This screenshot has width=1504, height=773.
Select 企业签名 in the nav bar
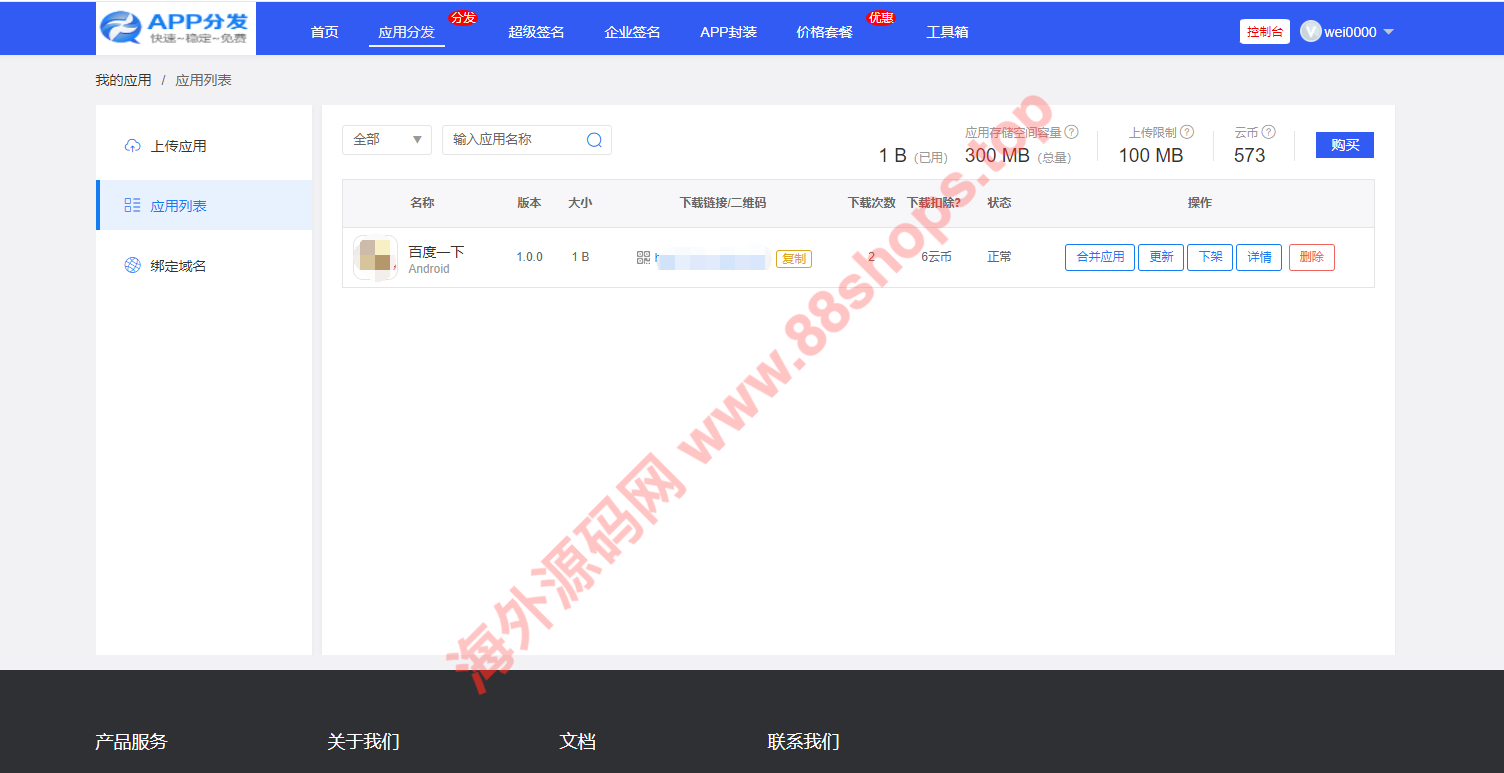[632, 32]
